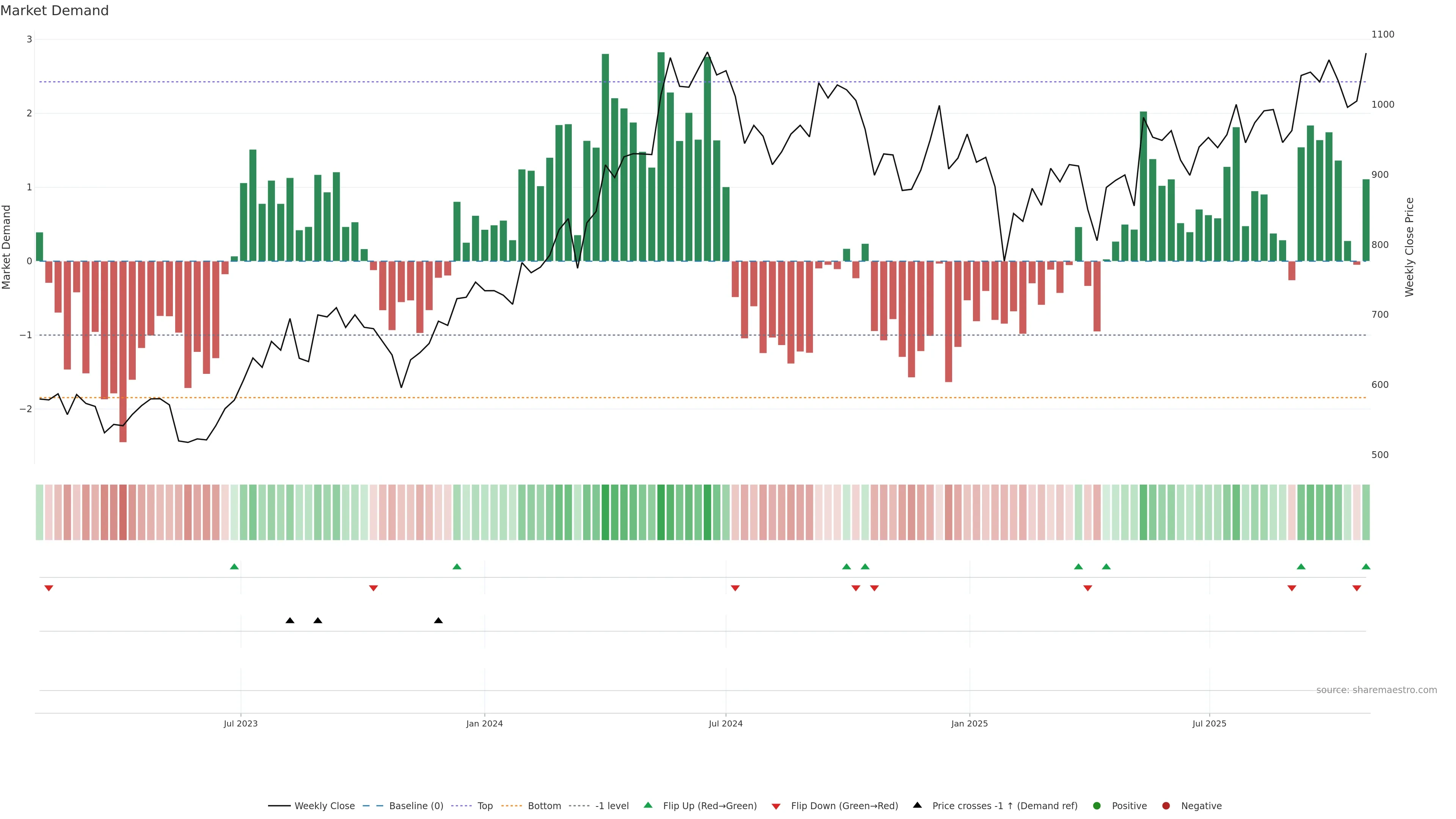Click the Market Demand chart title

(x=54, y=11)
